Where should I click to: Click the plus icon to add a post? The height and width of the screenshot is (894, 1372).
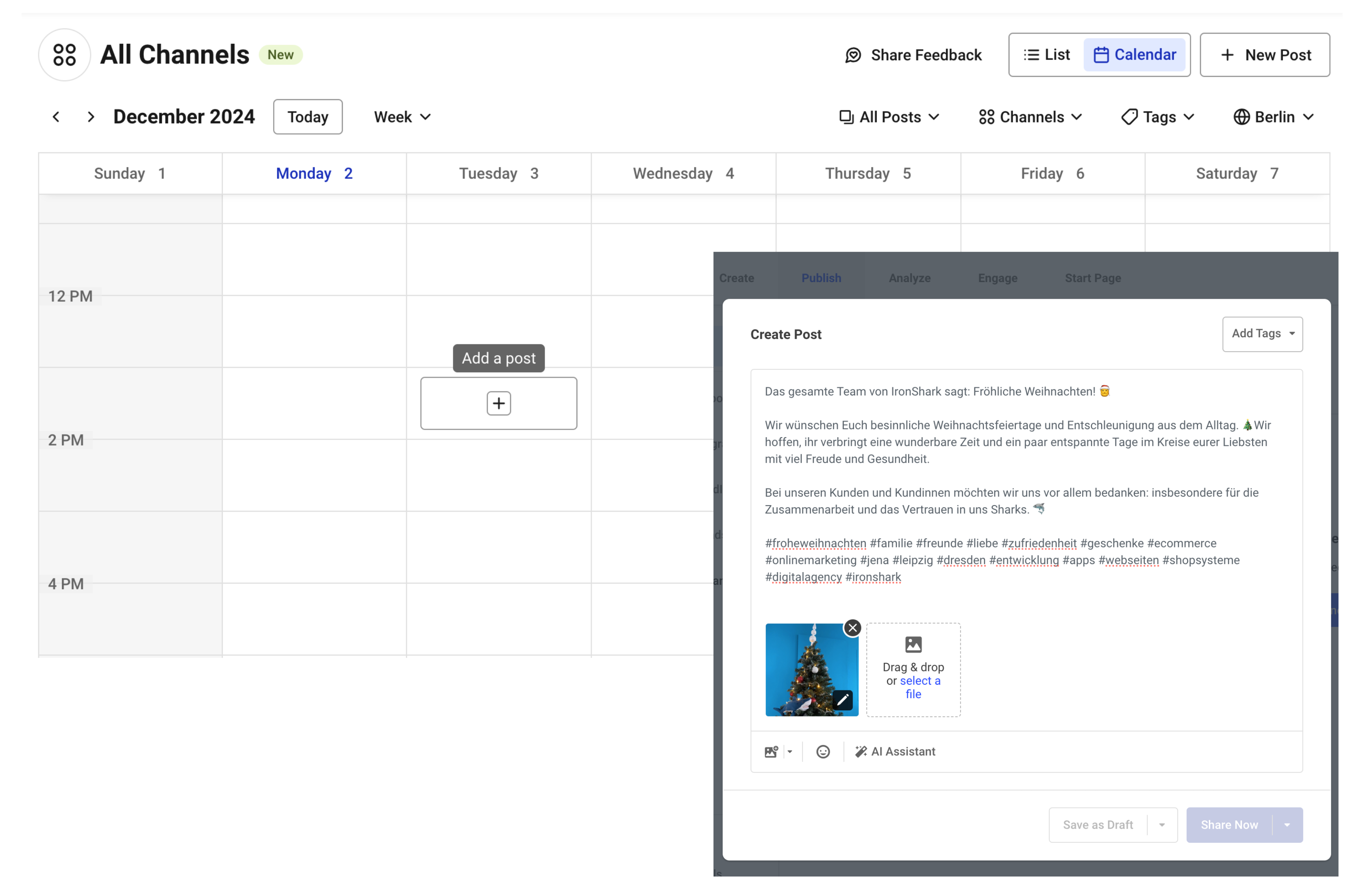(499, 404)
